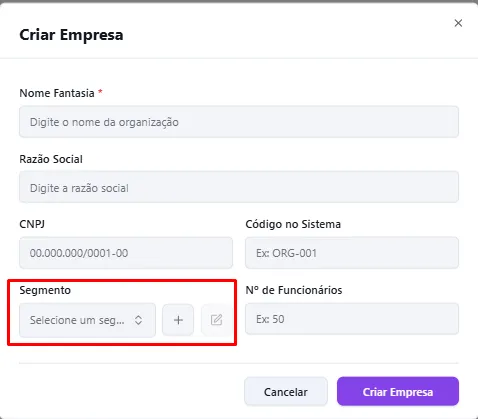This screenshot has height=419, width=478.
Task: Add a new segment with the plus icon
Action: pyautogui.click(x=178, y=320)
